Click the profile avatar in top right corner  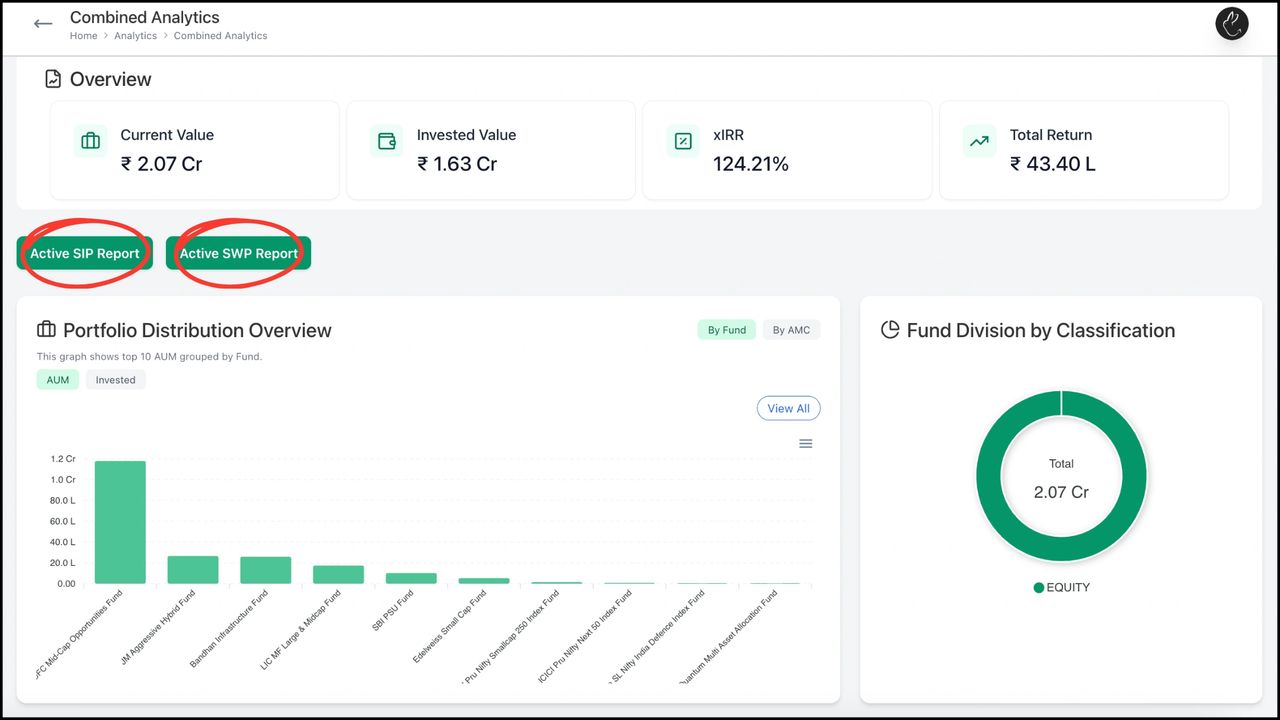coord(1232,23)
